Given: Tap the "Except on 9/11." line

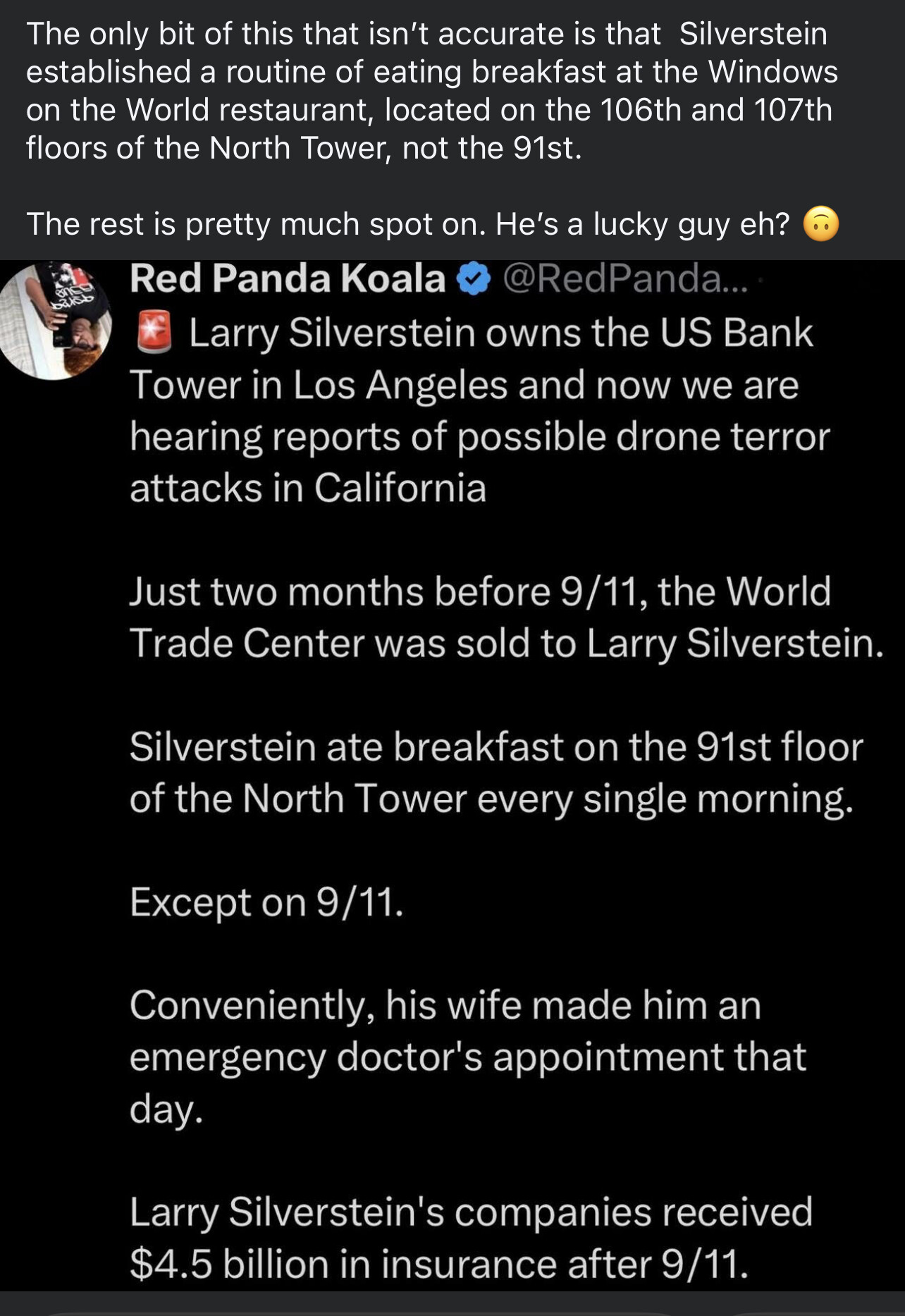Looking at the screenshot, I should pyautogui.click(x=266, y=902).
